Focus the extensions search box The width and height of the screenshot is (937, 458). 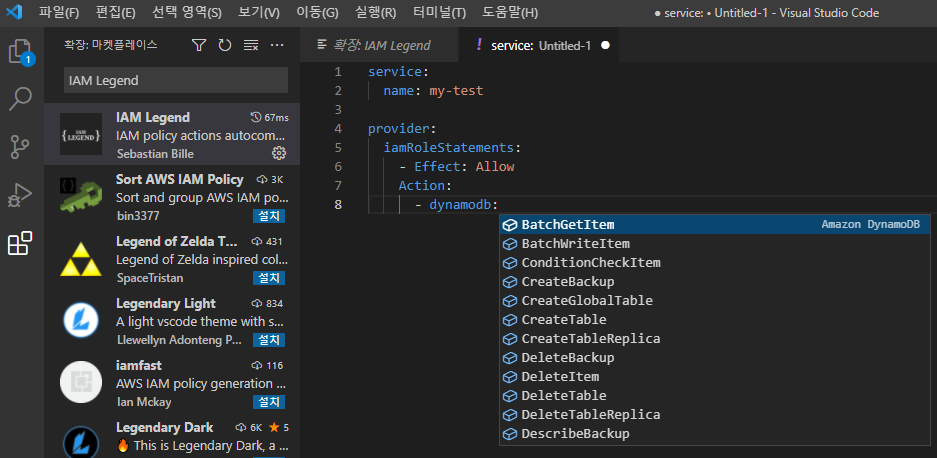pyautogui.click(x=176, y=80)
